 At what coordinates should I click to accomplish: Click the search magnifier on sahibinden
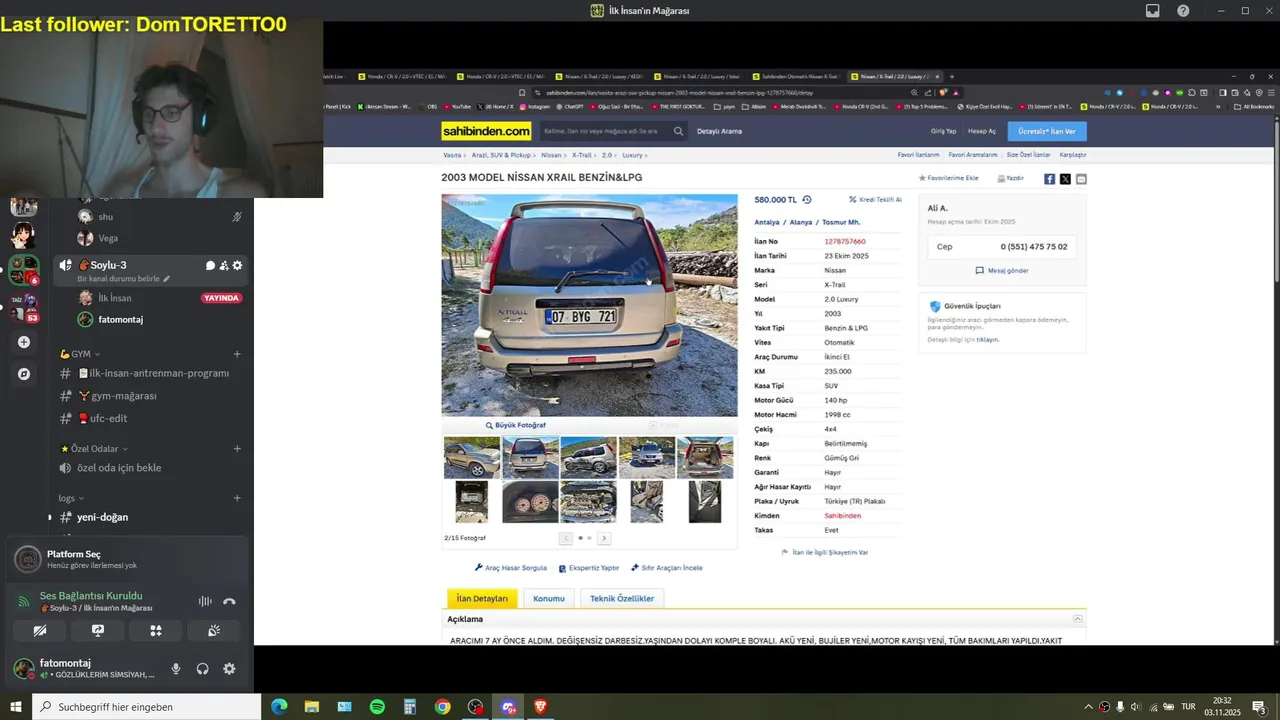[678, 131]
